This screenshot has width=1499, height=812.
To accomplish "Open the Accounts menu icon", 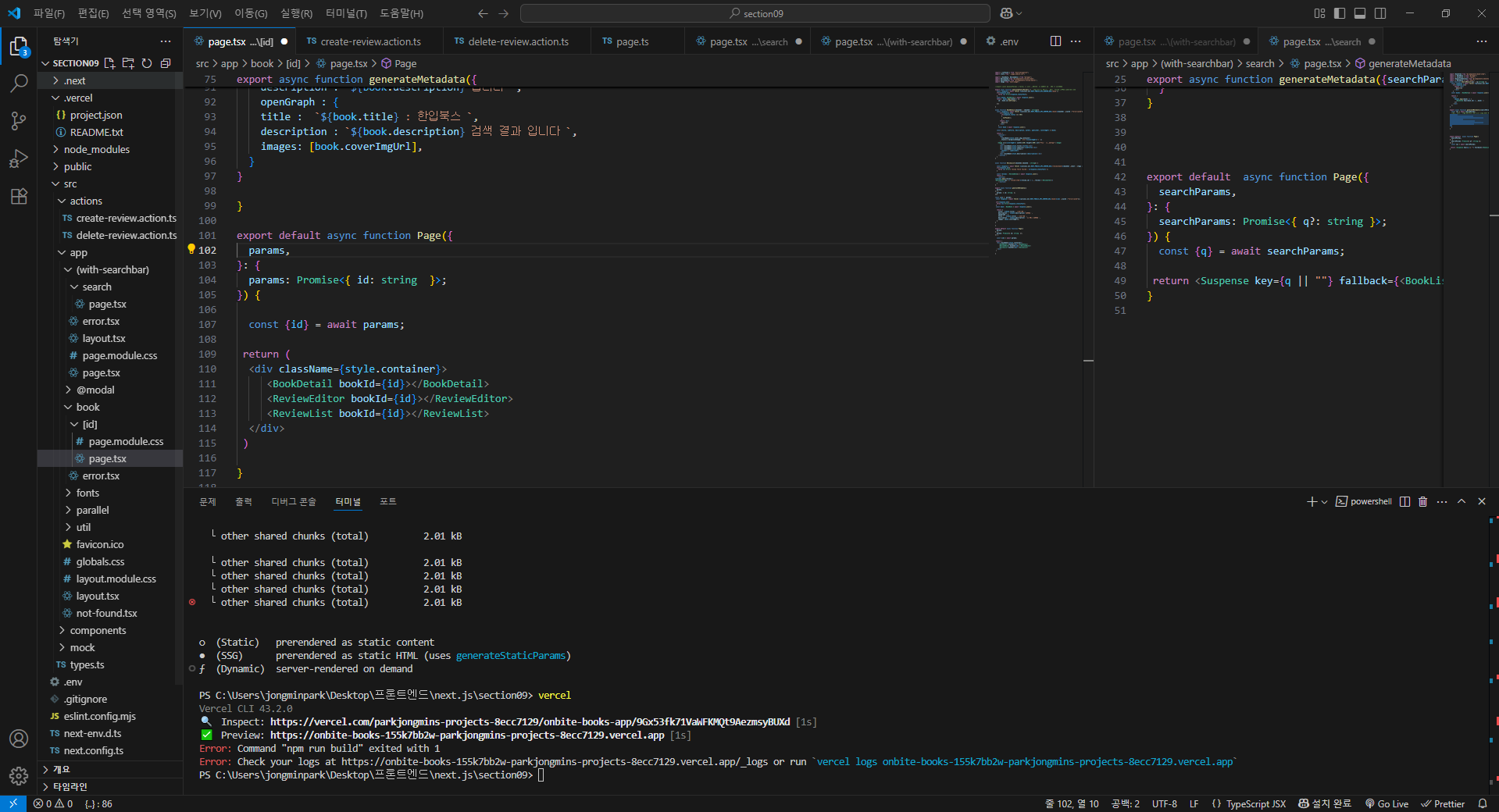I will 19,739.
